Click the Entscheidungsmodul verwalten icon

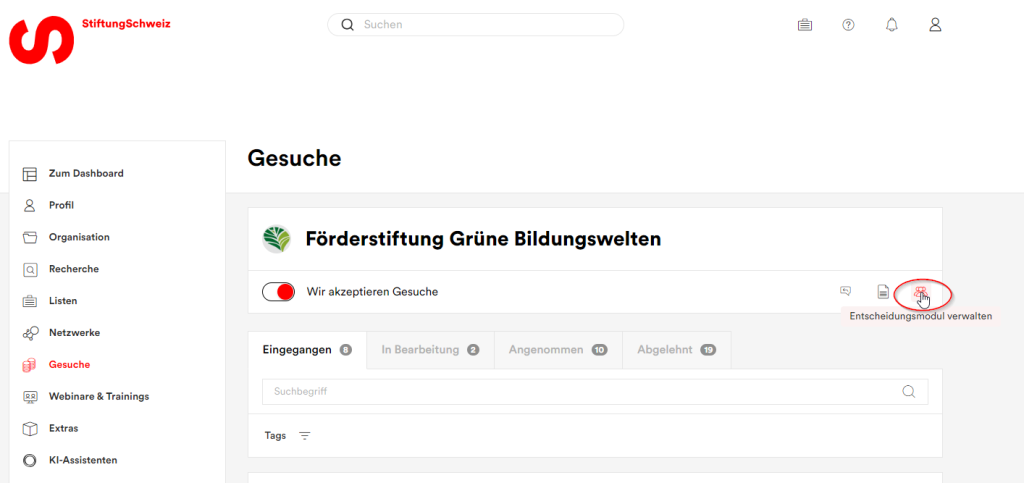tap(920, 292)
